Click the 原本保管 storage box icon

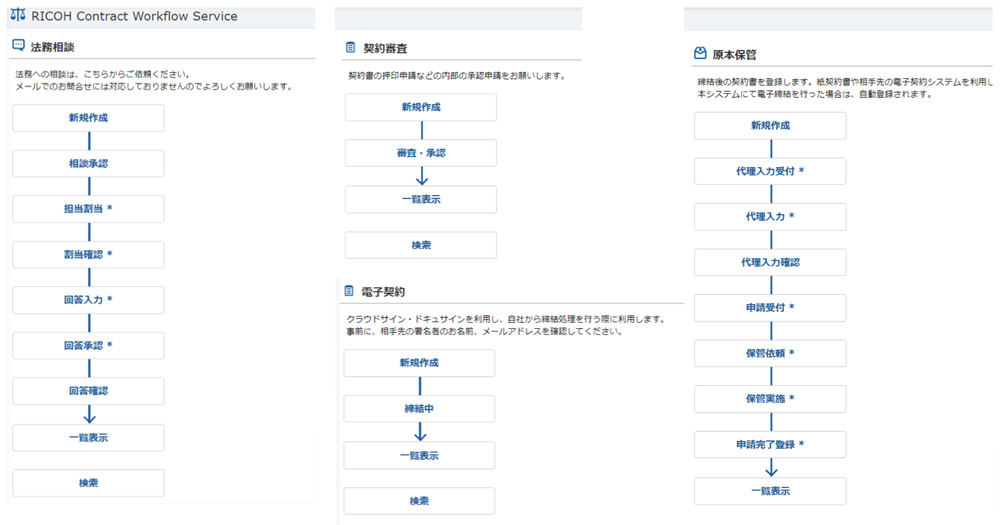699,54
